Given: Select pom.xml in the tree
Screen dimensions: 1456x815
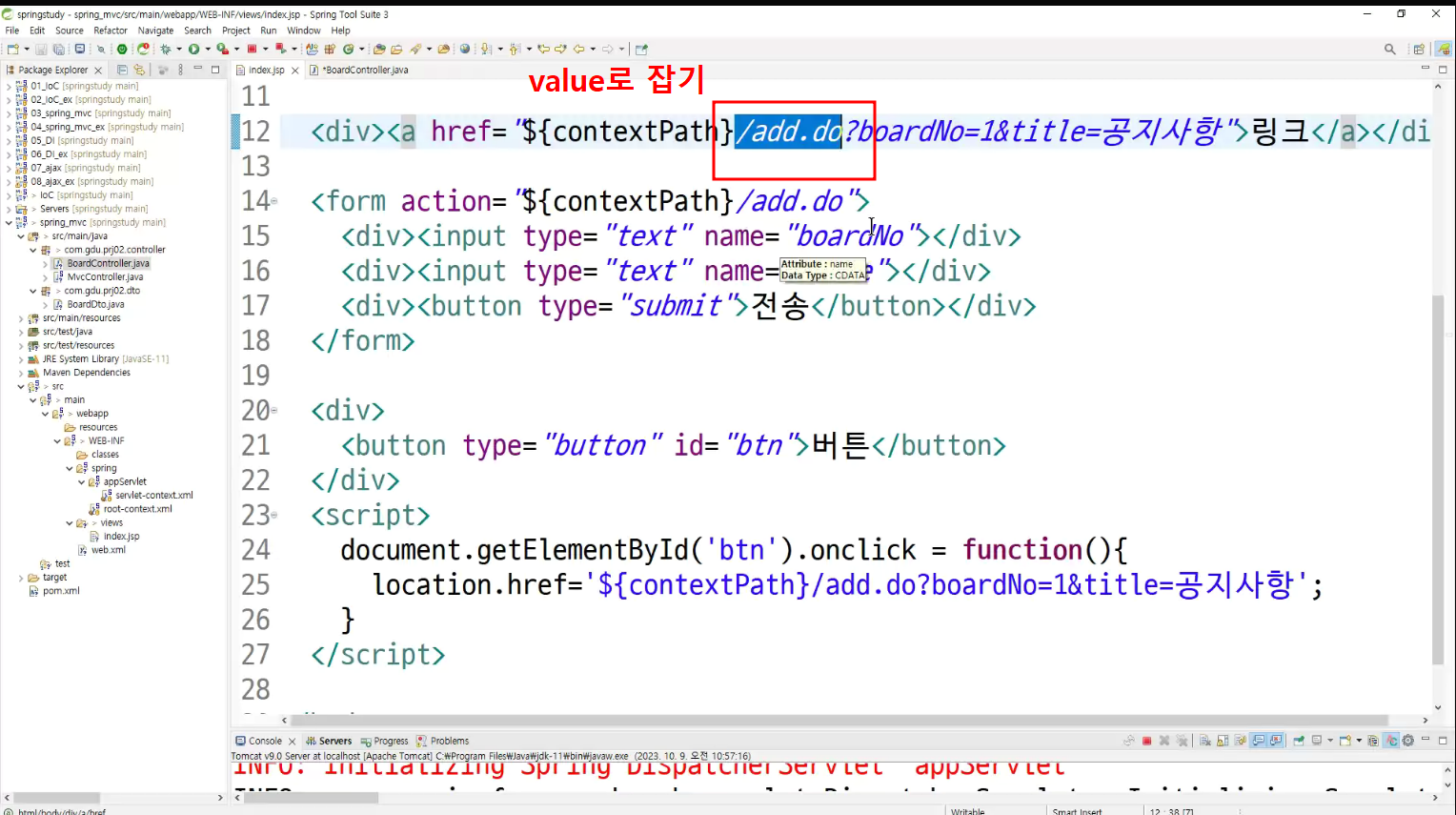Looking at the screenshot, I should pos(60,591).
